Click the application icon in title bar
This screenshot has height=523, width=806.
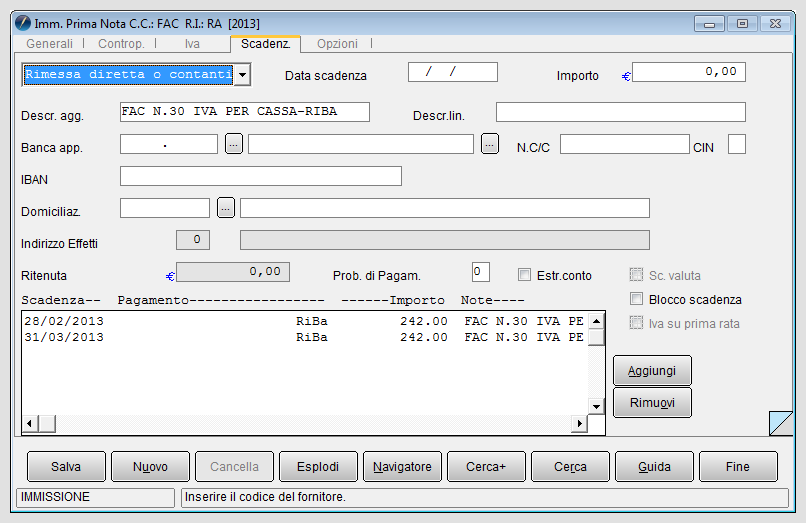pyautogui.click(x=23, y=23)
